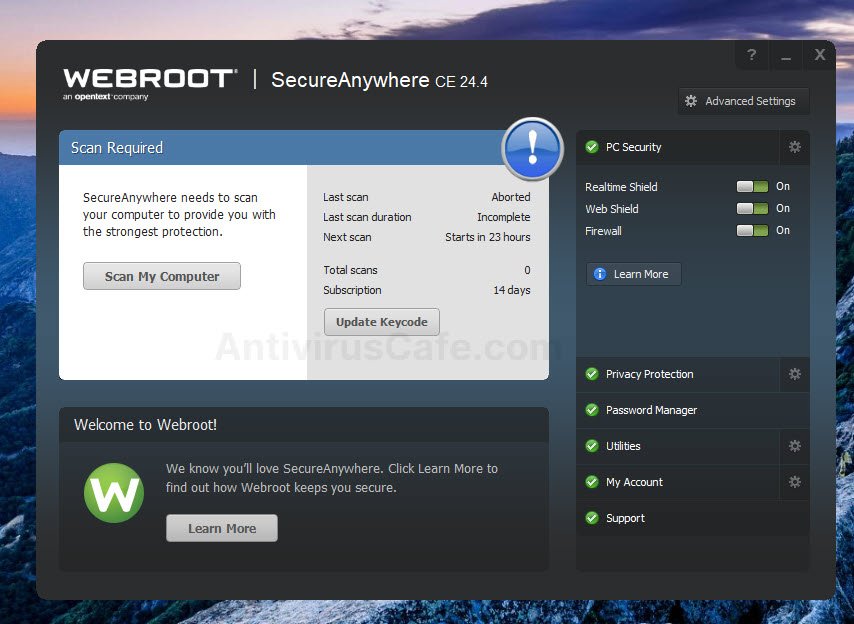The height and width of the screenshot is (624, 854).
Task: Click the Webroot logo in header
Action: point(150,84)
